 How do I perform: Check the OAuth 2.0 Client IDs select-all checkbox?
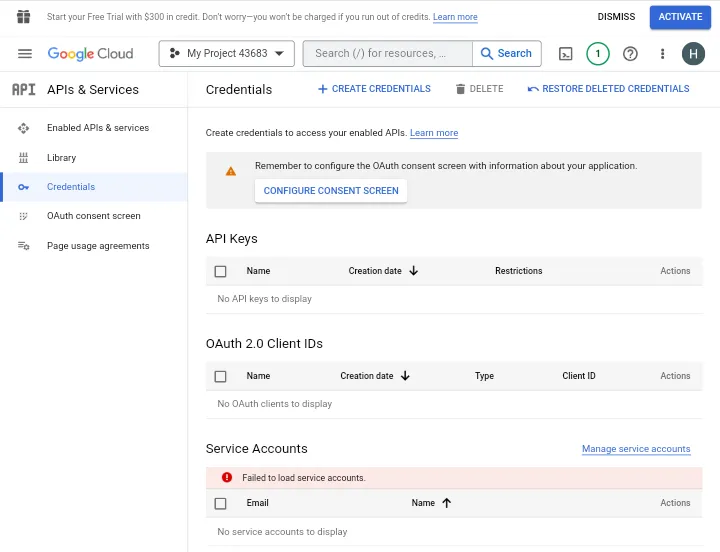(220, 377)
